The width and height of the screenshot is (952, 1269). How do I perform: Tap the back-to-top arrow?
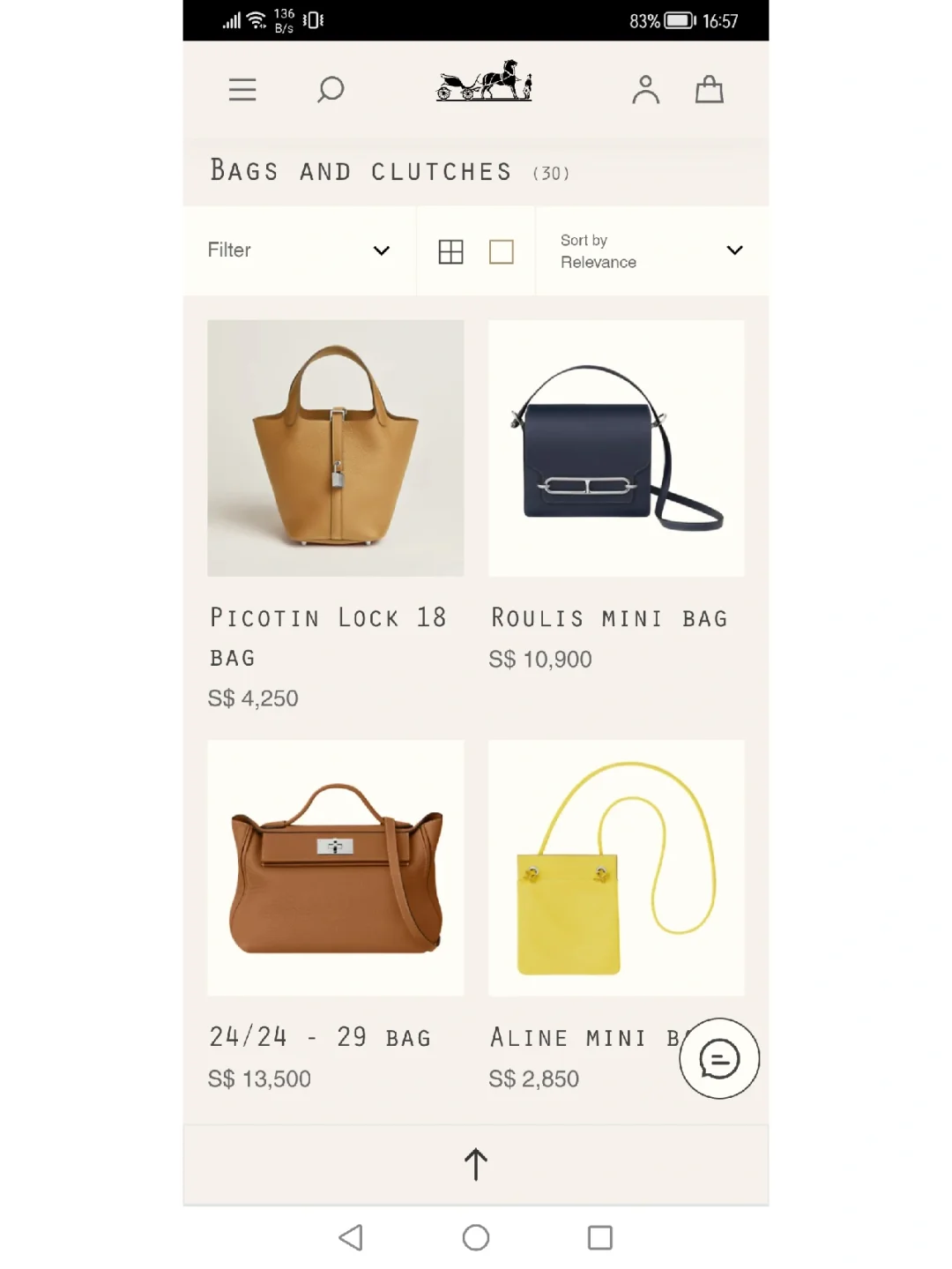coord(476,1165)
